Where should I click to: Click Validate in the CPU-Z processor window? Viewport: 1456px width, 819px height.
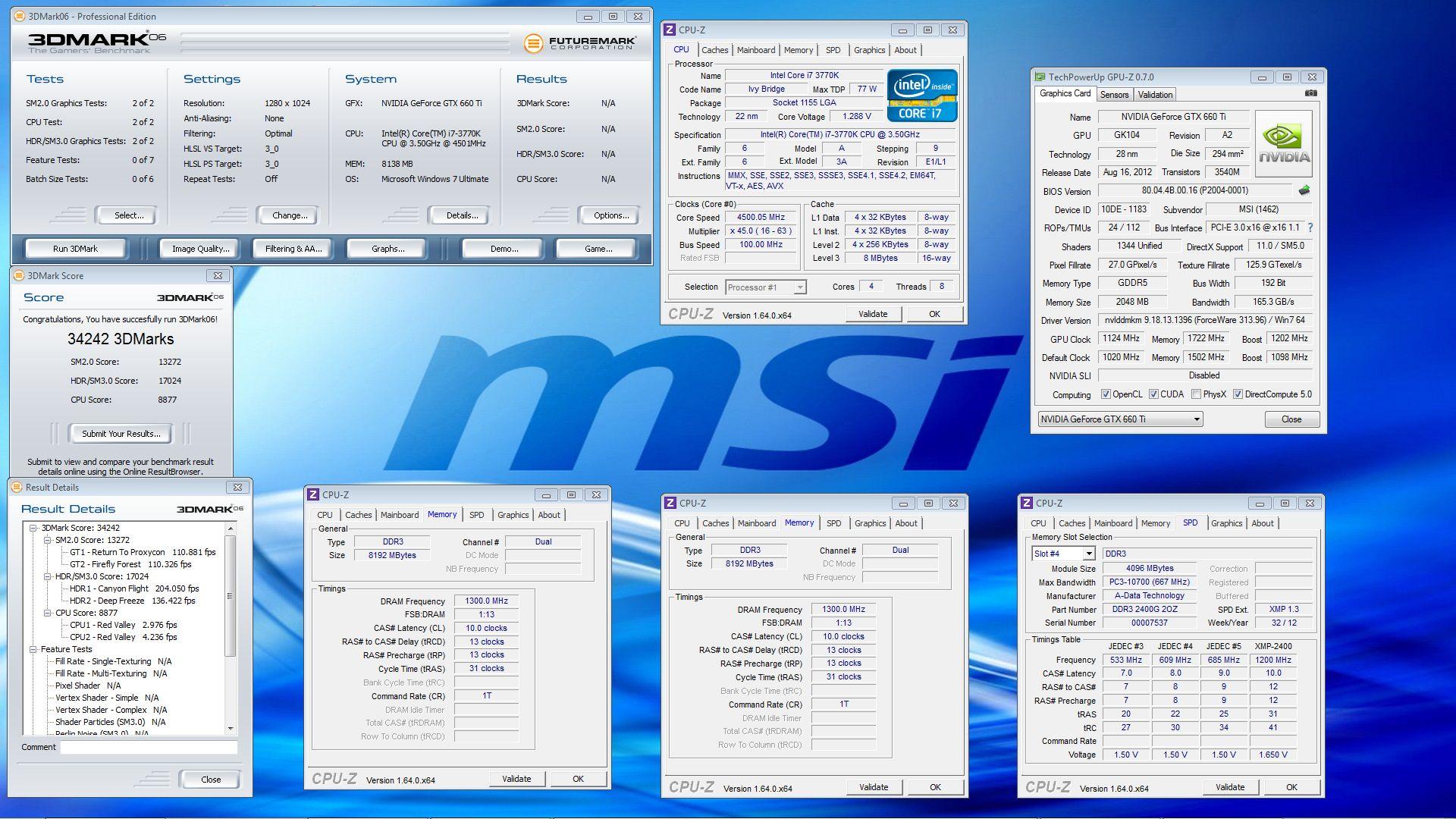tap(873, 314)
